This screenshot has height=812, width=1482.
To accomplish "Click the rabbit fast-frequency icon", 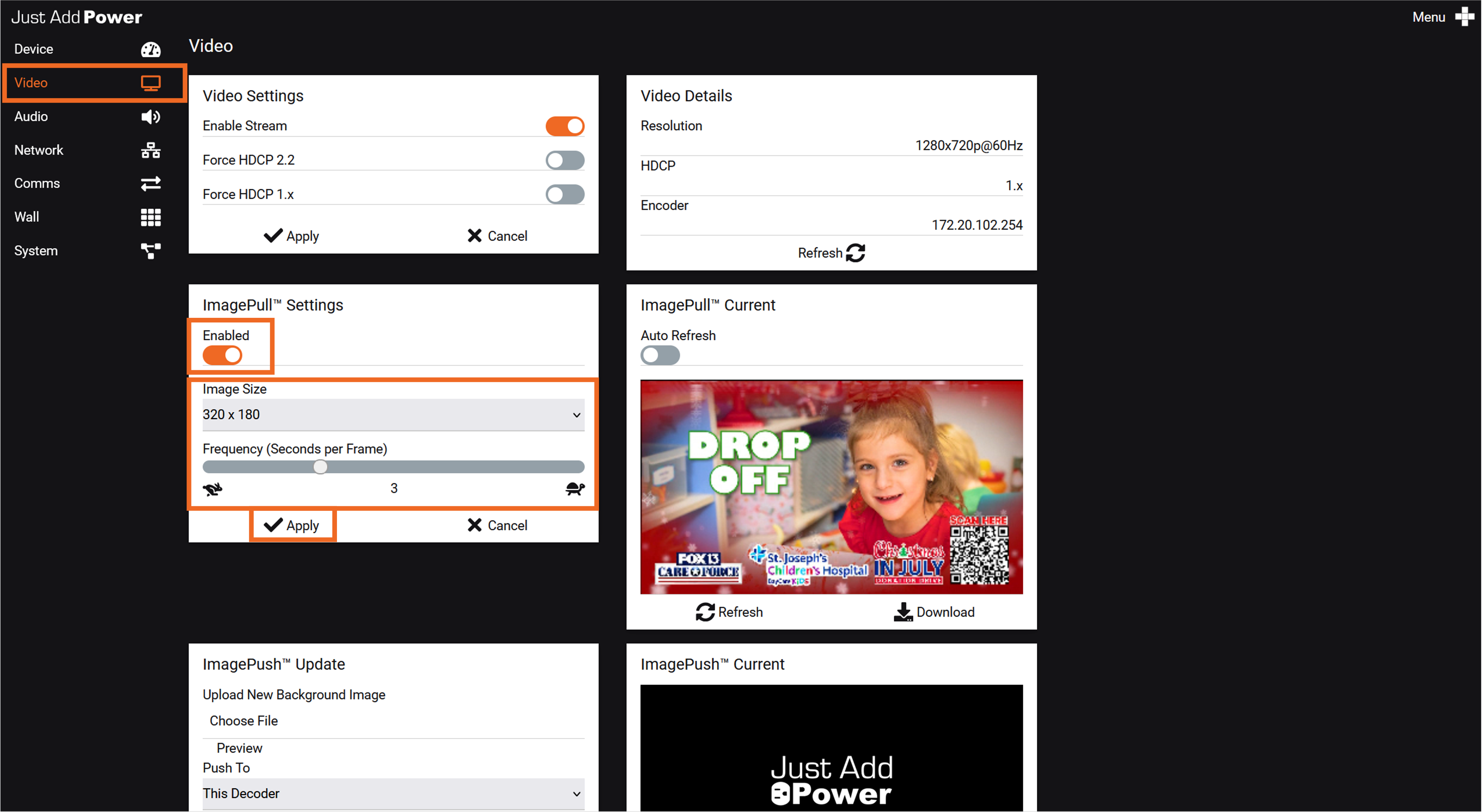I will coord(212,489).
